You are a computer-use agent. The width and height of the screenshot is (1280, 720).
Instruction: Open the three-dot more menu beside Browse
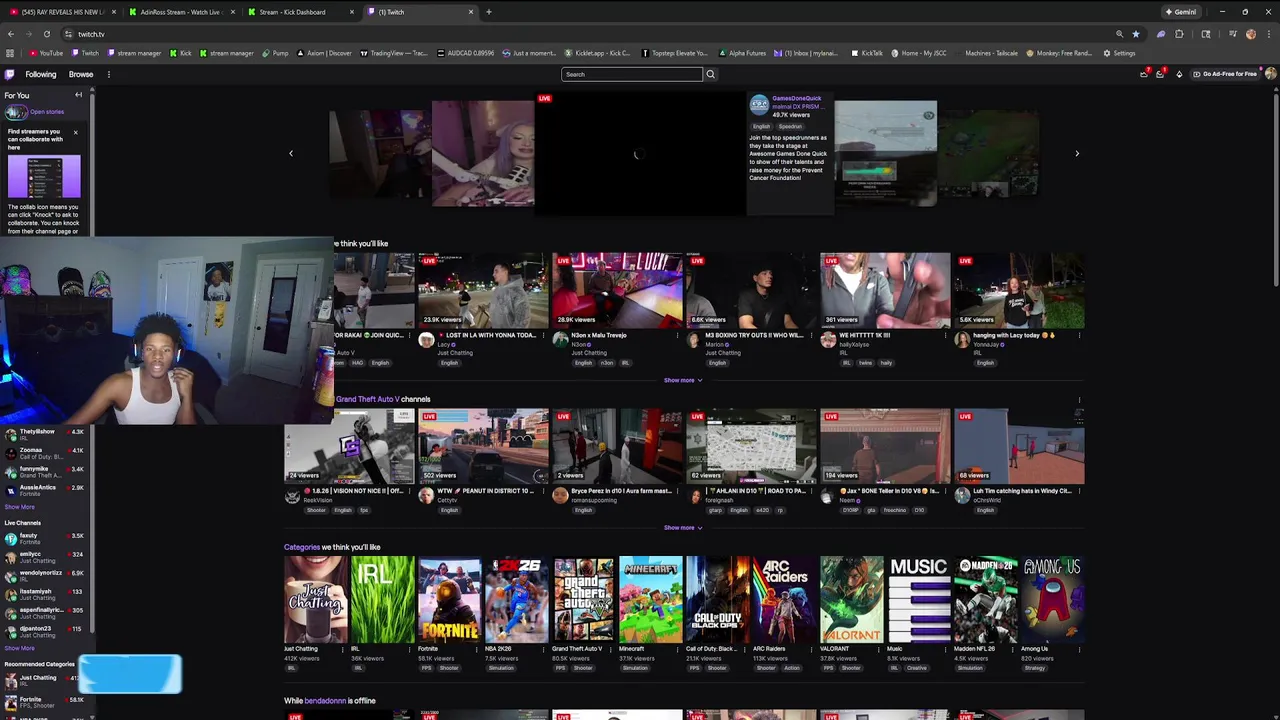pos(108,74)
